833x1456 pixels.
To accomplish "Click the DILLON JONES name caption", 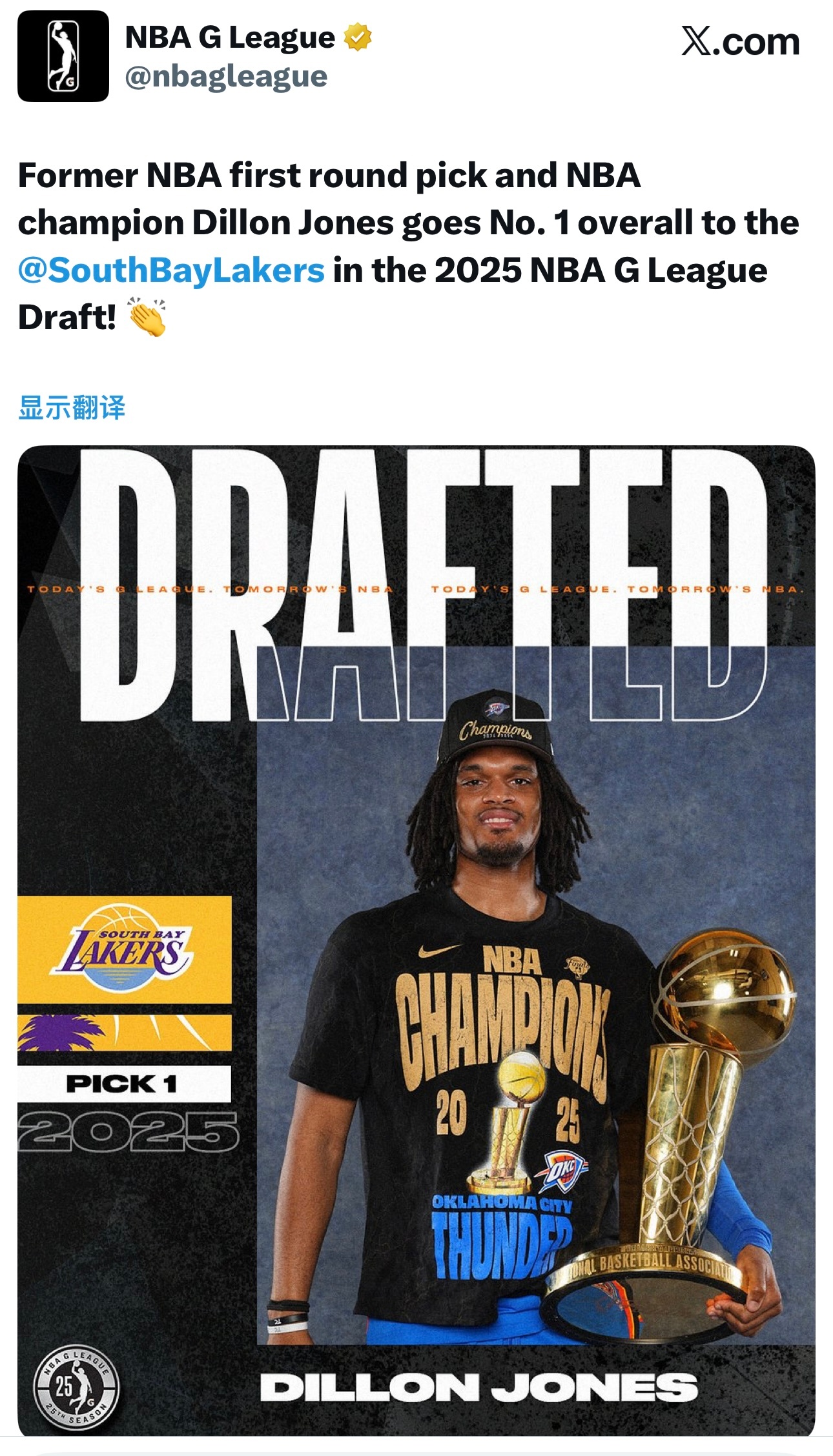I will point(478,1387).
